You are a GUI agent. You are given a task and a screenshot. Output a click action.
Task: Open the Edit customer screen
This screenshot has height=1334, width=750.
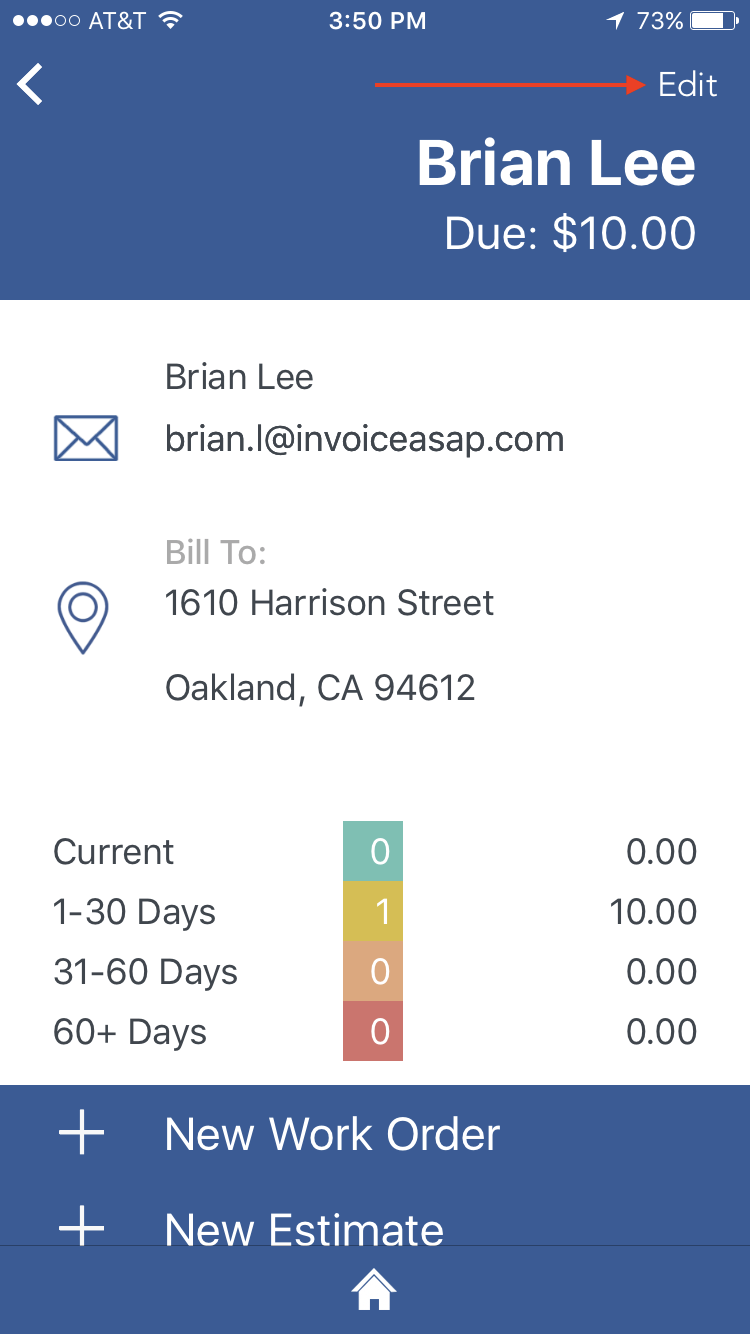(x=687, y=85)
